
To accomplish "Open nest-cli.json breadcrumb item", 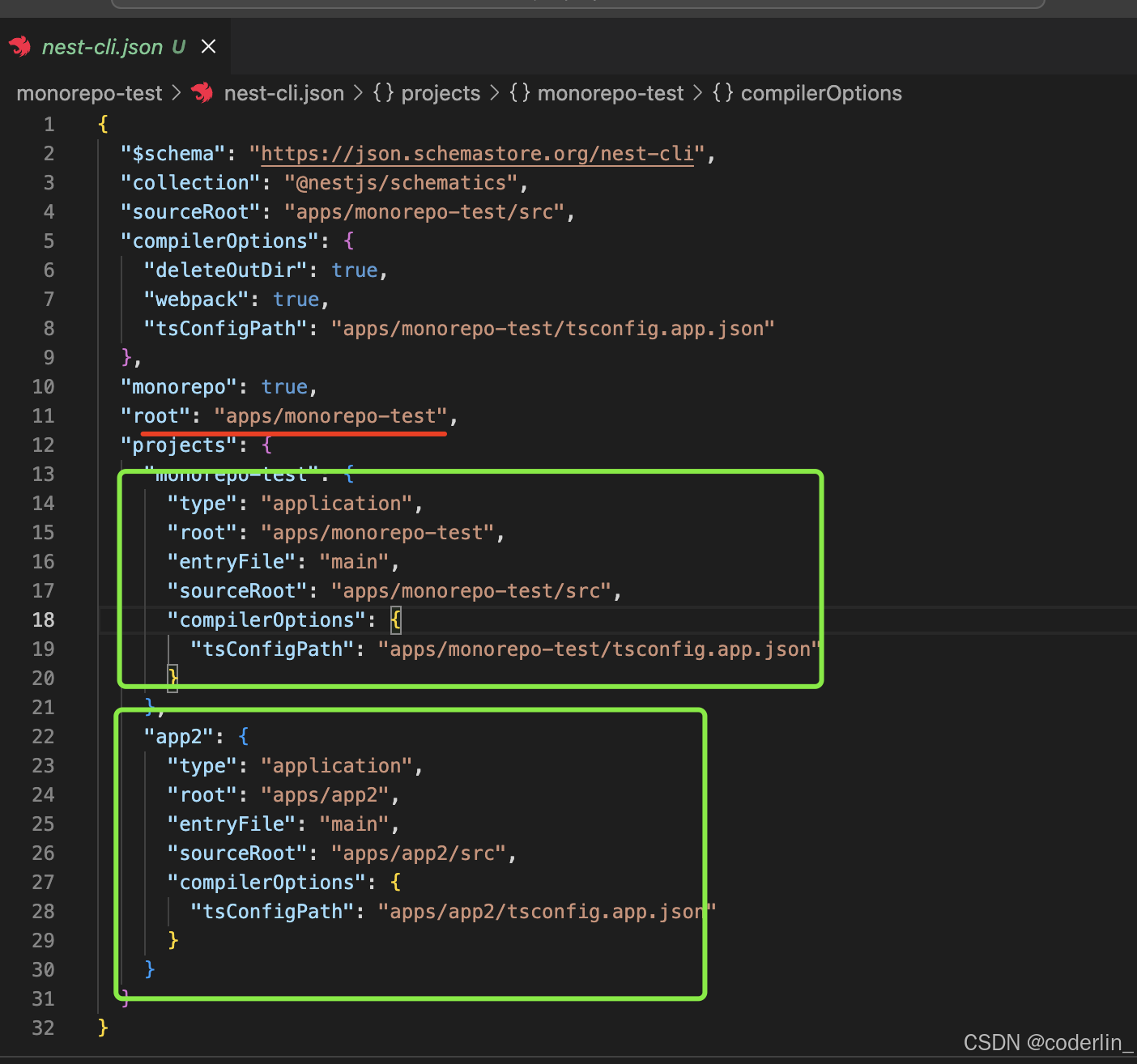I will [283, 93].
